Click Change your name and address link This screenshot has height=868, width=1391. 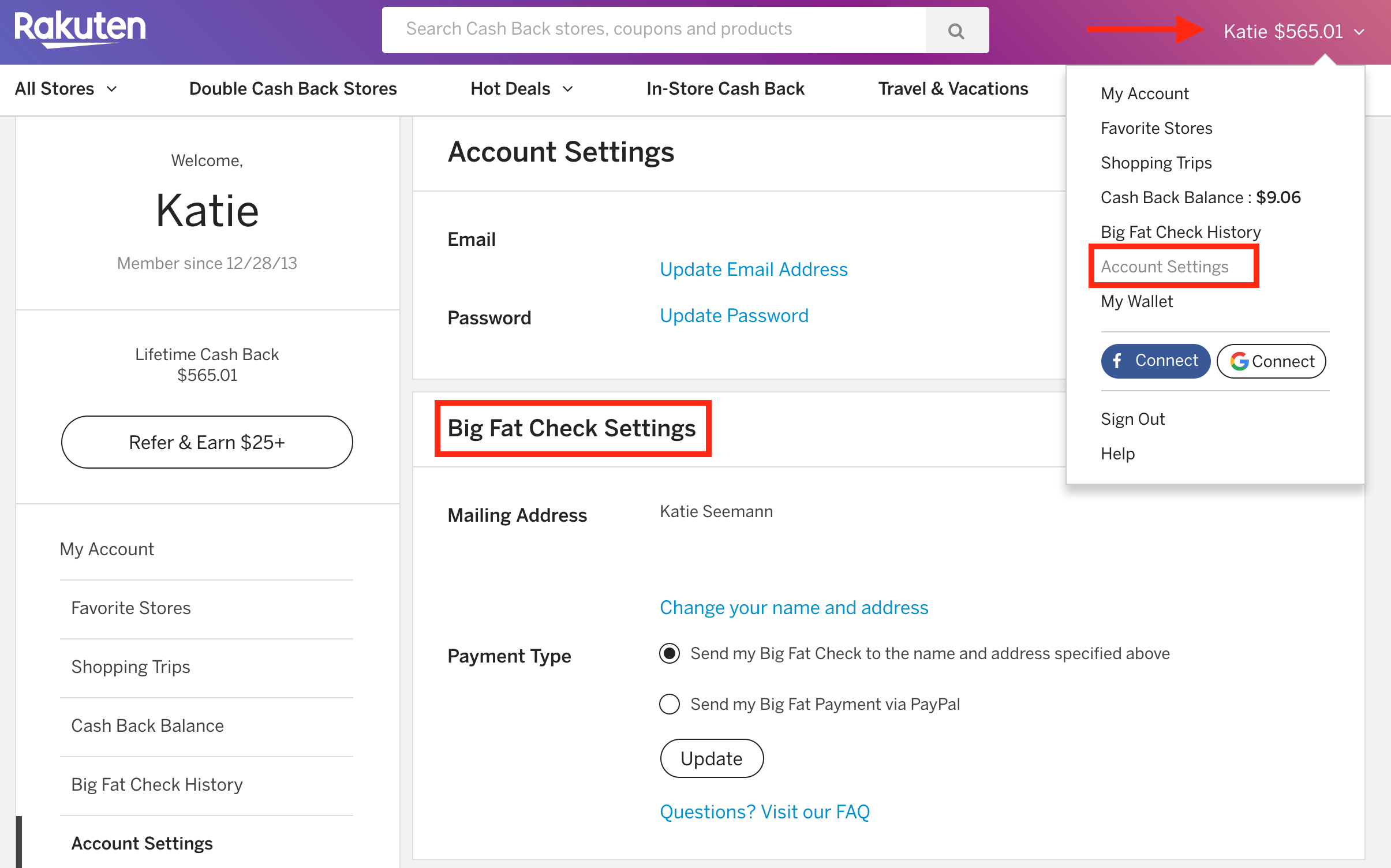(794, 607)
